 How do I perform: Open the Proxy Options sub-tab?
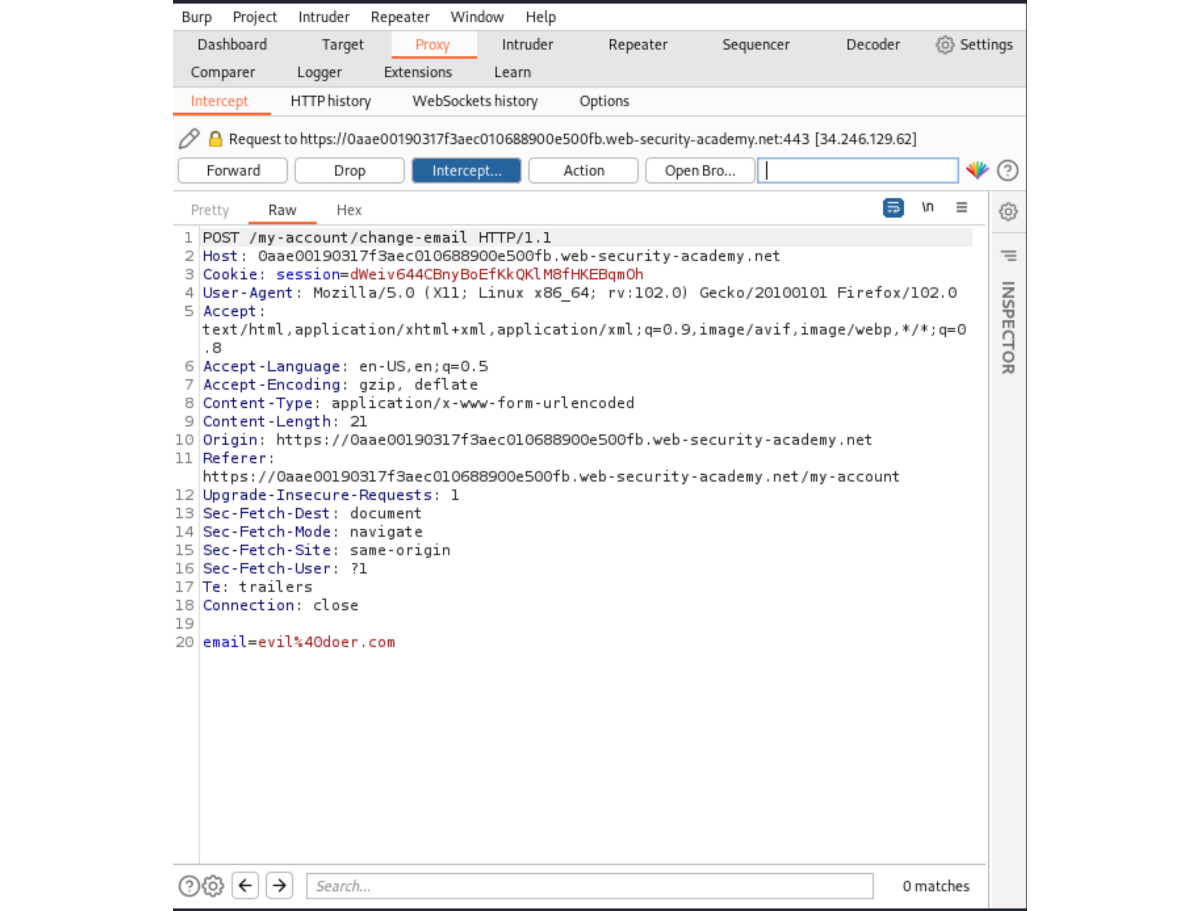pyautogui.click(x=604, y=102)
